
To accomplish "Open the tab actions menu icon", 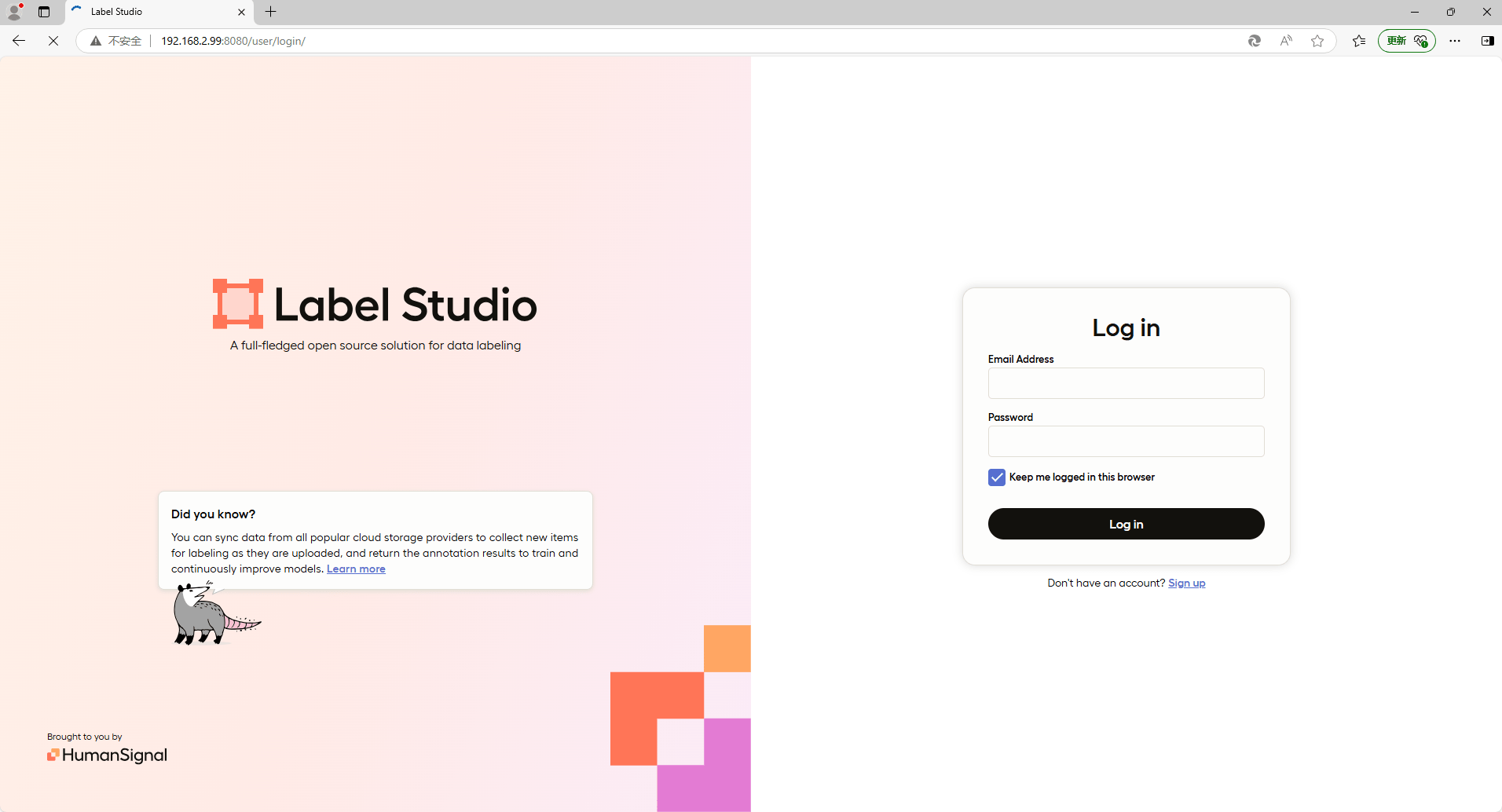I will click(x=44, y=12).
